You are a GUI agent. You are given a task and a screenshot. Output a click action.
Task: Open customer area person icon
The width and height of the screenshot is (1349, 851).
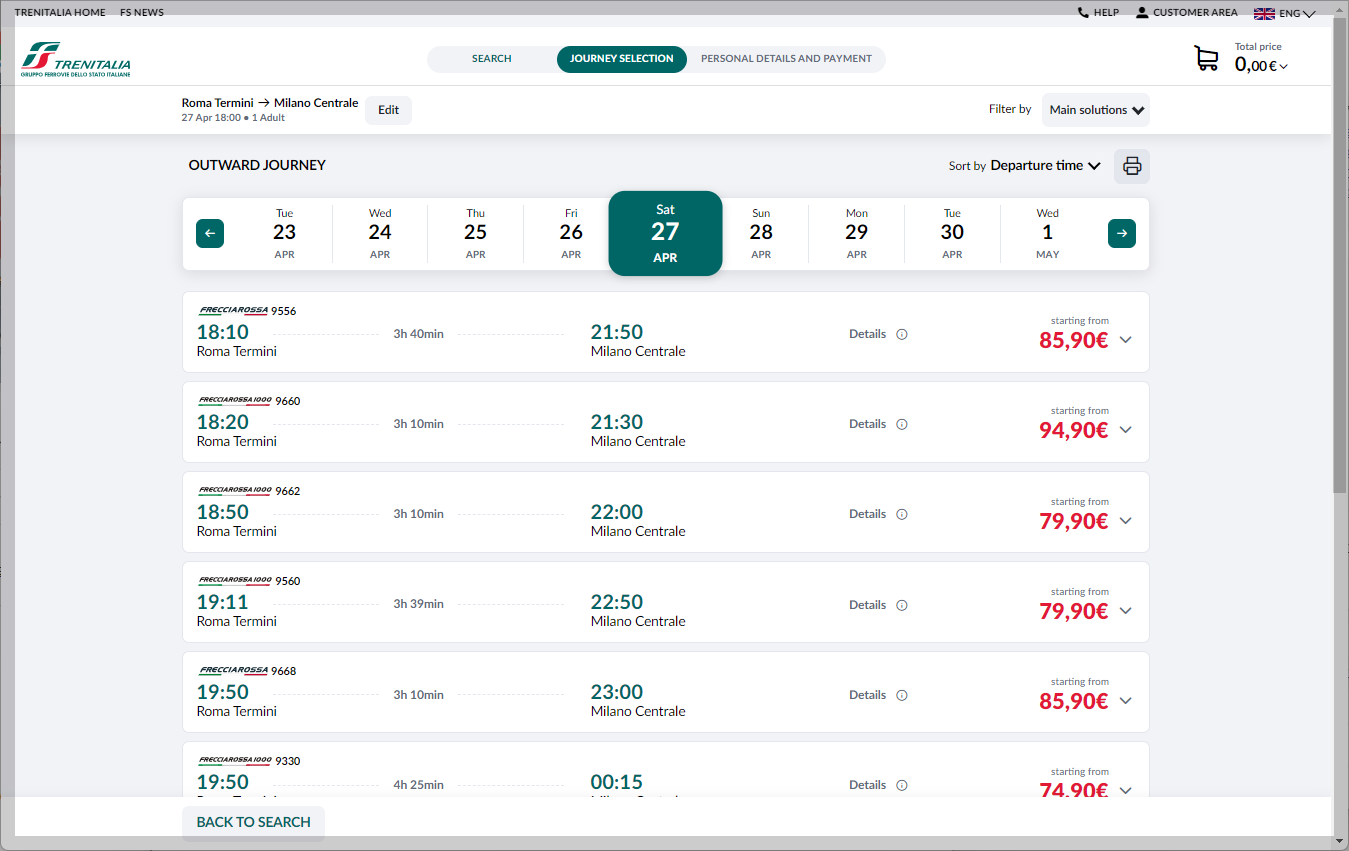pyautogui.click(x=1142, y=13)
